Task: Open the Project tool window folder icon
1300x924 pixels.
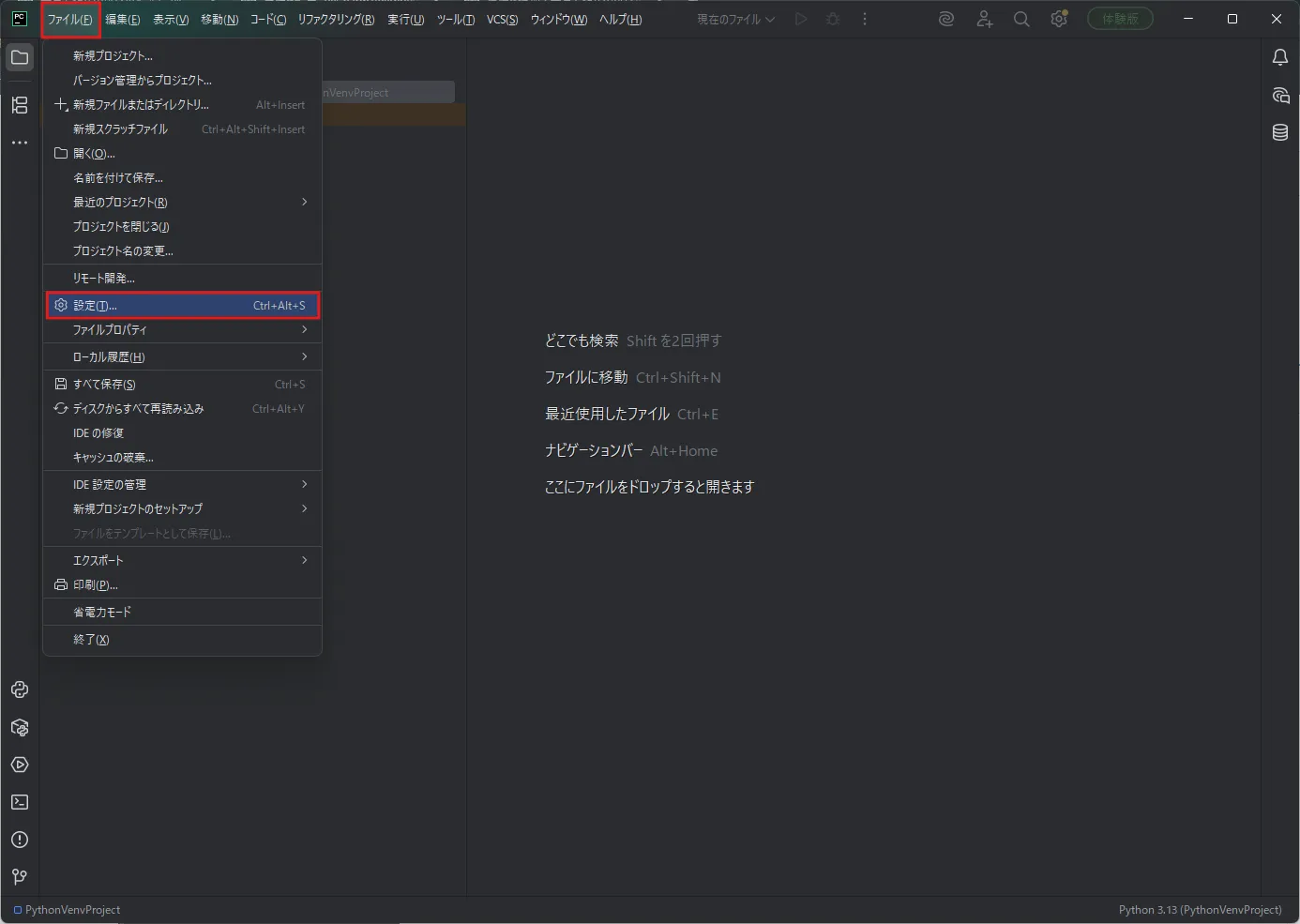Action: coord(20,57)
